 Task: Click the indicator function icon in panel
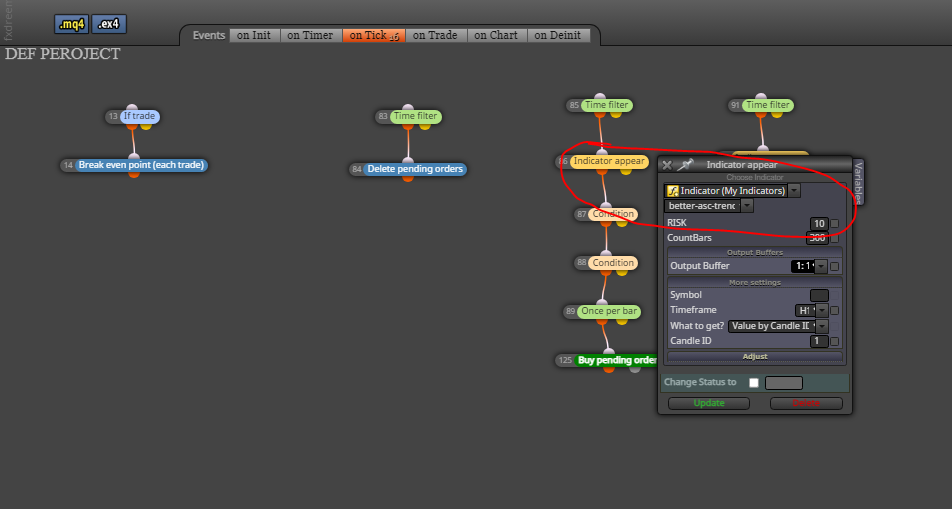672,191
